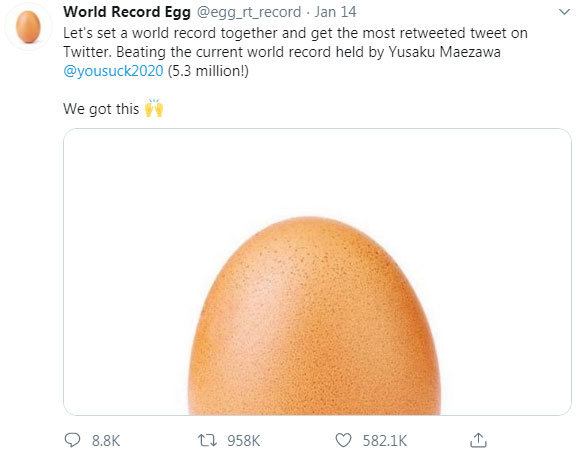Screen dimensions: 582x459
Task: Open tweet via 'We got this' text
Action: coord(101,109)
